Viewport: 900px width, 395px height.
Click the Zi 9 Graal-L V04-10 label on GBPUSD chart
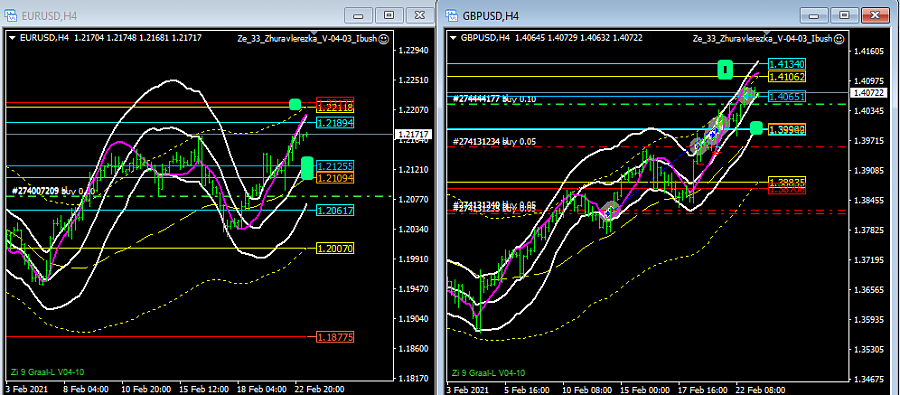pos(488,373)
